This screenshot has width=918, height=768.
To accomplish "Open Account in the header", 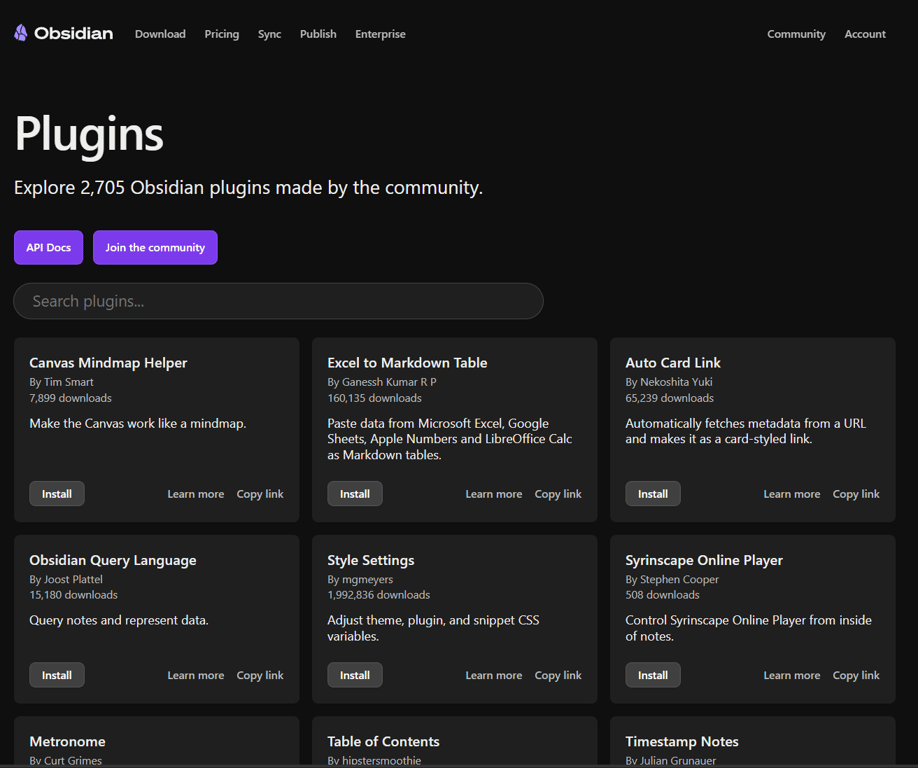I will [865, 34].
